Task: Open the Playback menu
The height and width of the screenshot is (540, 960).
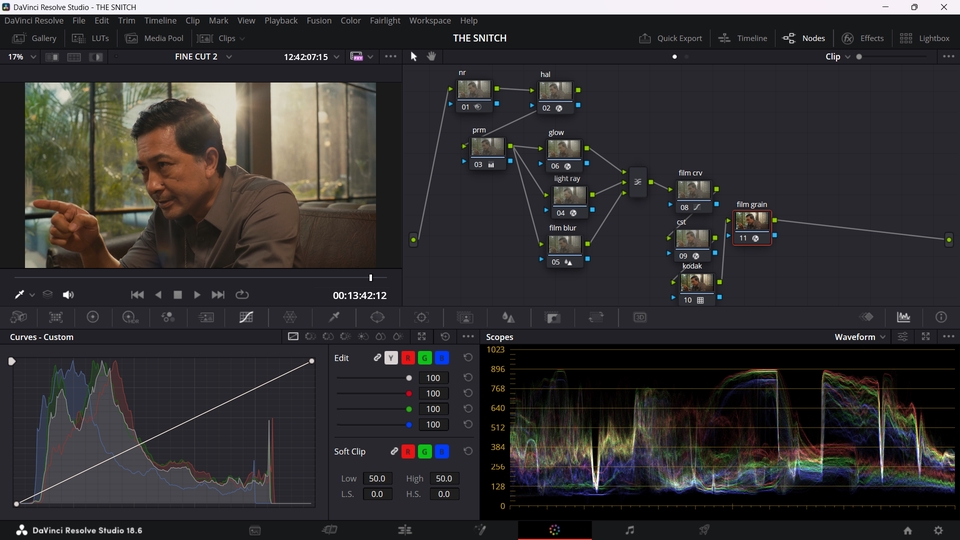Action: (281, 20)
